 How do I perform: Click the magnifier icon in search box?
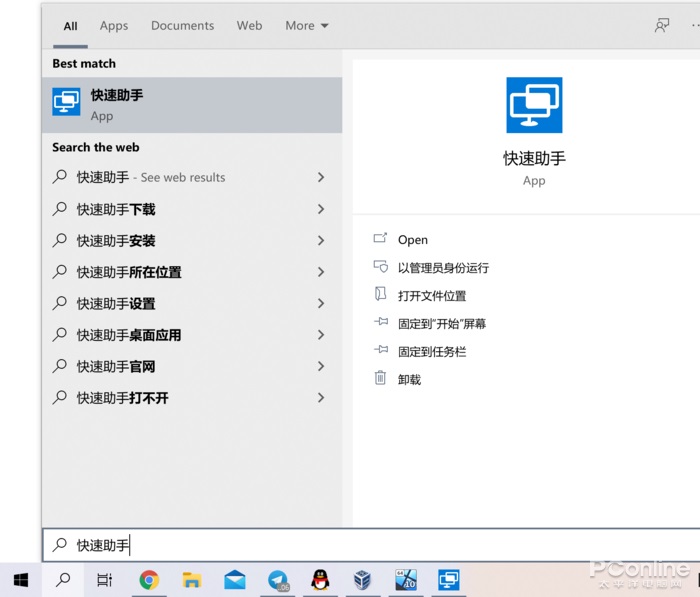pyautogui.click(x=59, y=545)
